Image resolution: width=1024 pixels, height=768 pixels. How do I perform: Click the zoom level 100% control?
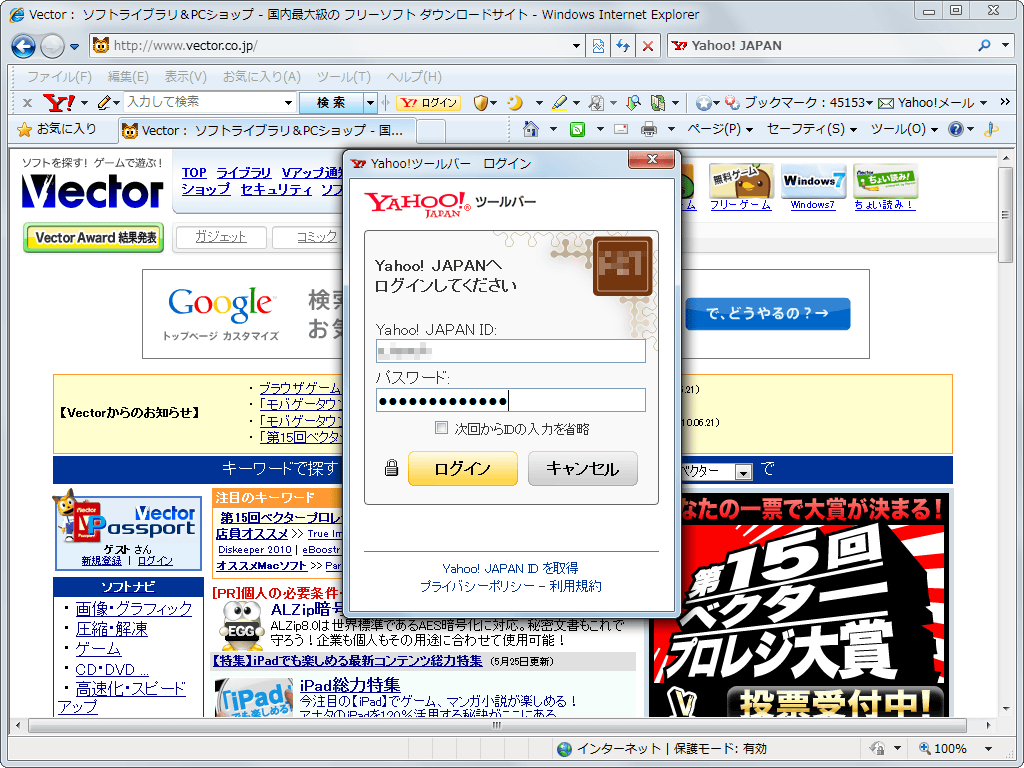(x=950, y=748)
